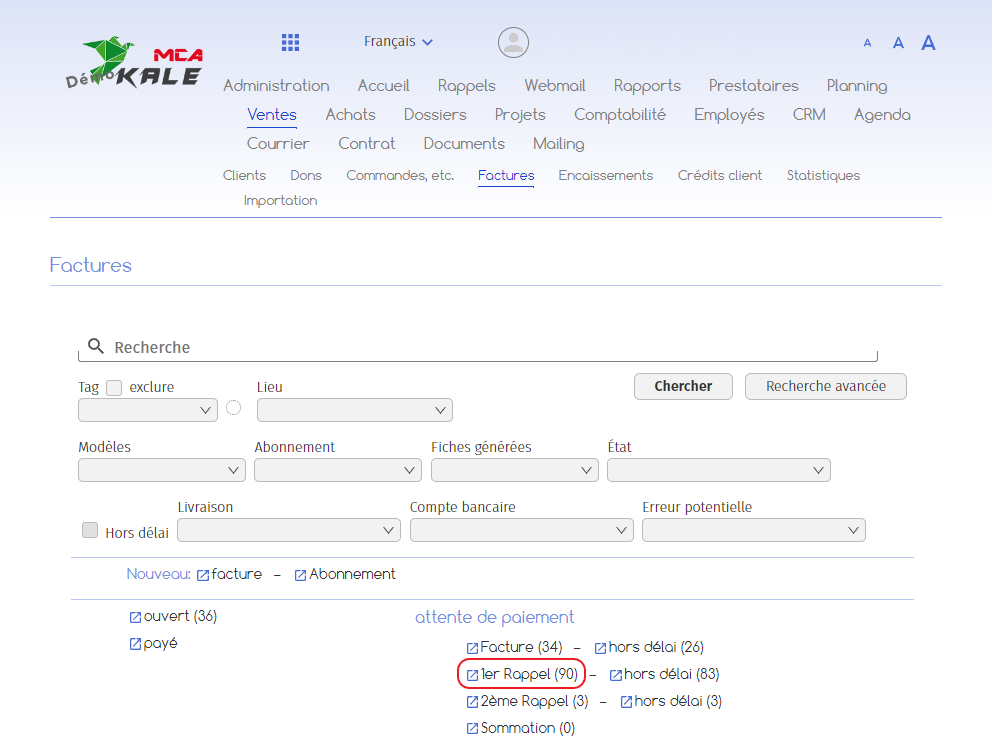Open the Abonnement filter dropdown
This screenshot has height=750, width=992.
338,470
